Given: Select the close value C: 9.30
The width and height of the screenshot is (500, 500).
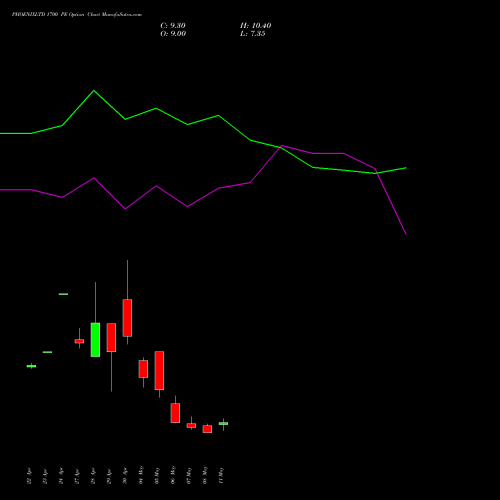Looking at the screenshot, I should pos(173,26).
